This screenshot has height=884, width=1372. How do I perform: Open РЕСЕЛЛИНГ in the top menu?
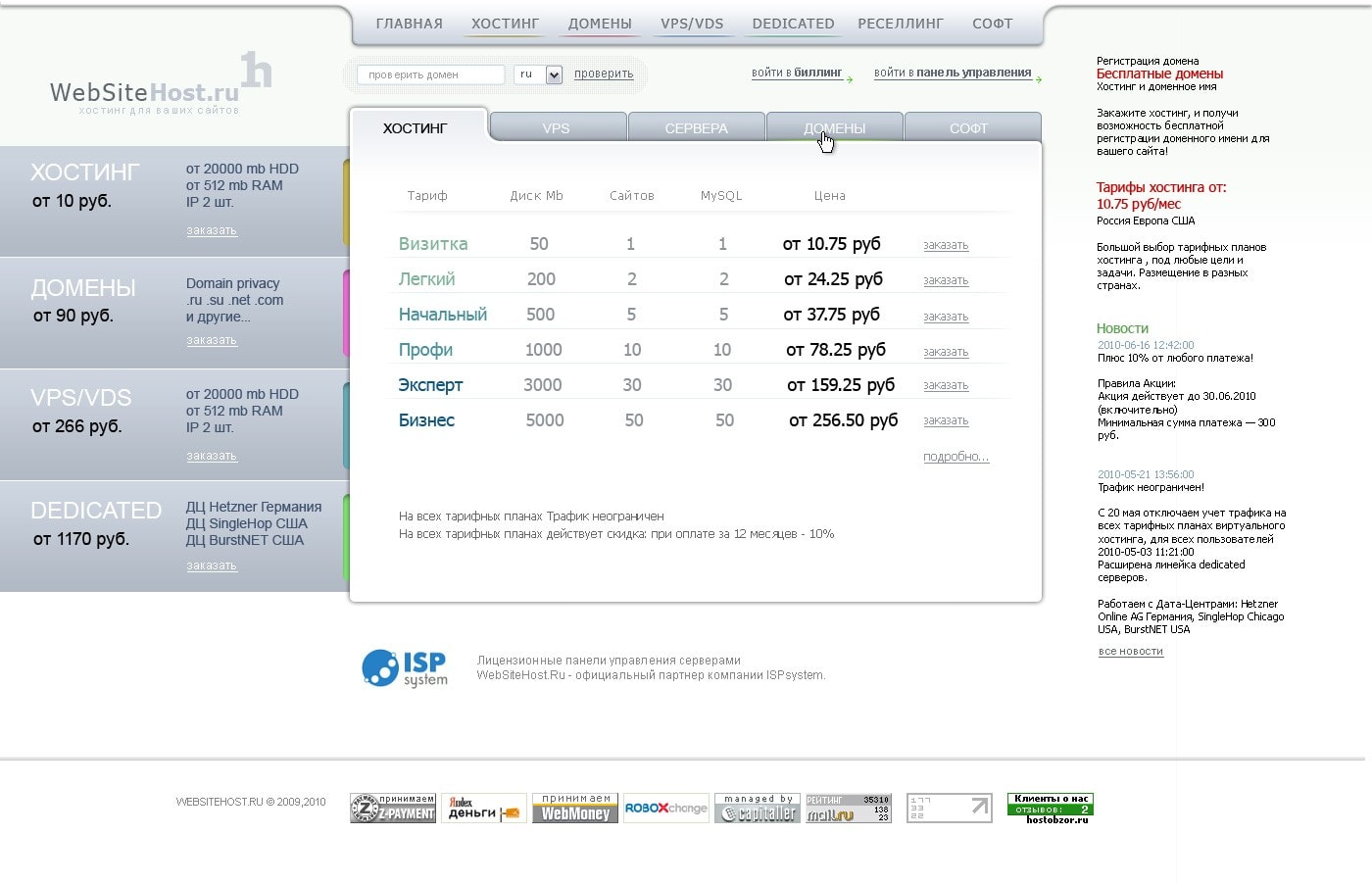[900, 24]
